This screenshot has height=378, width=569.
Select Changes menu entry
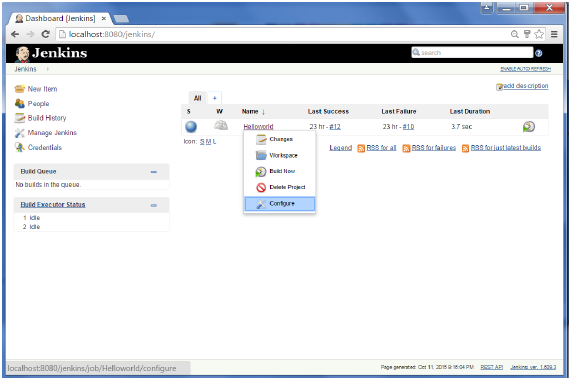coord(279,139)
